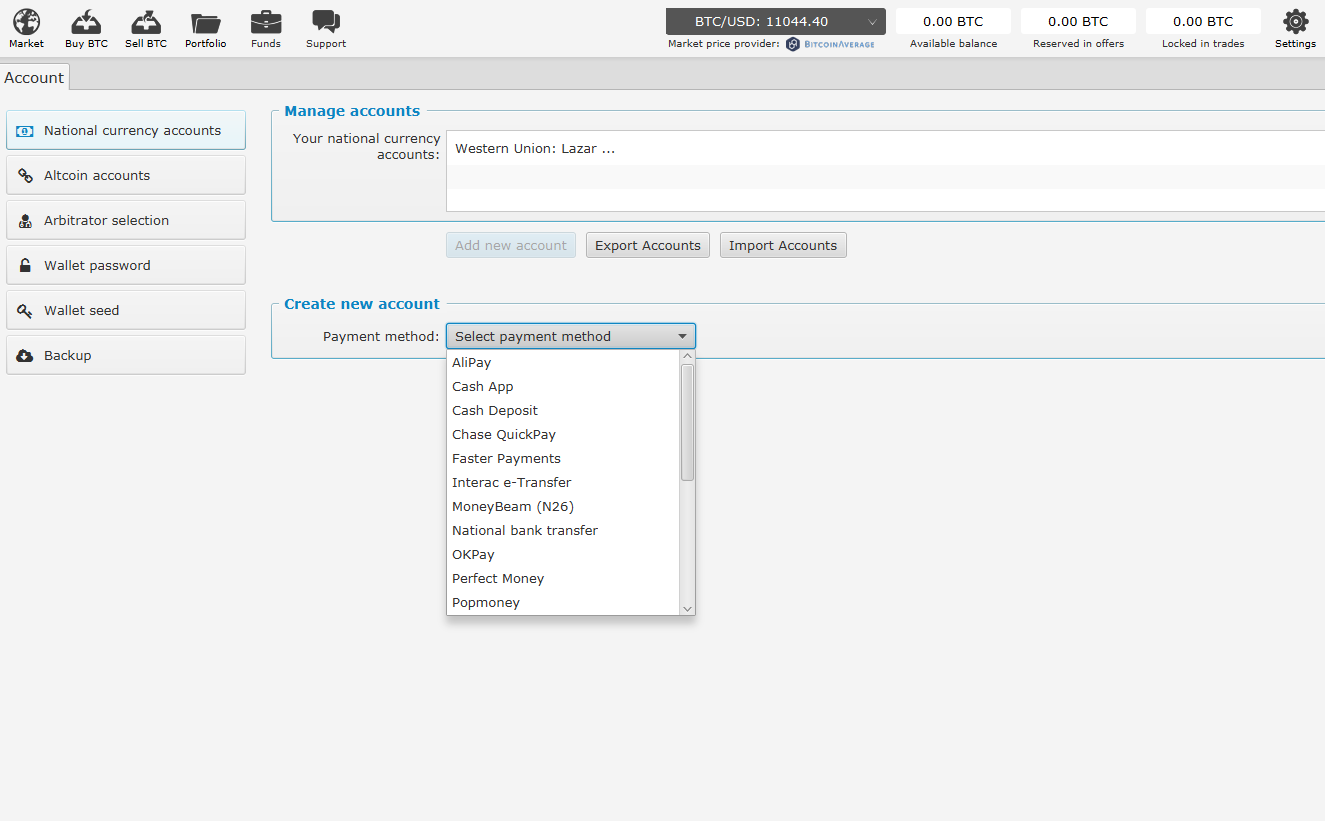
Task: Click the BitcoinAverage provider logo
Action: pyautogui.click(x=831, y=44)
